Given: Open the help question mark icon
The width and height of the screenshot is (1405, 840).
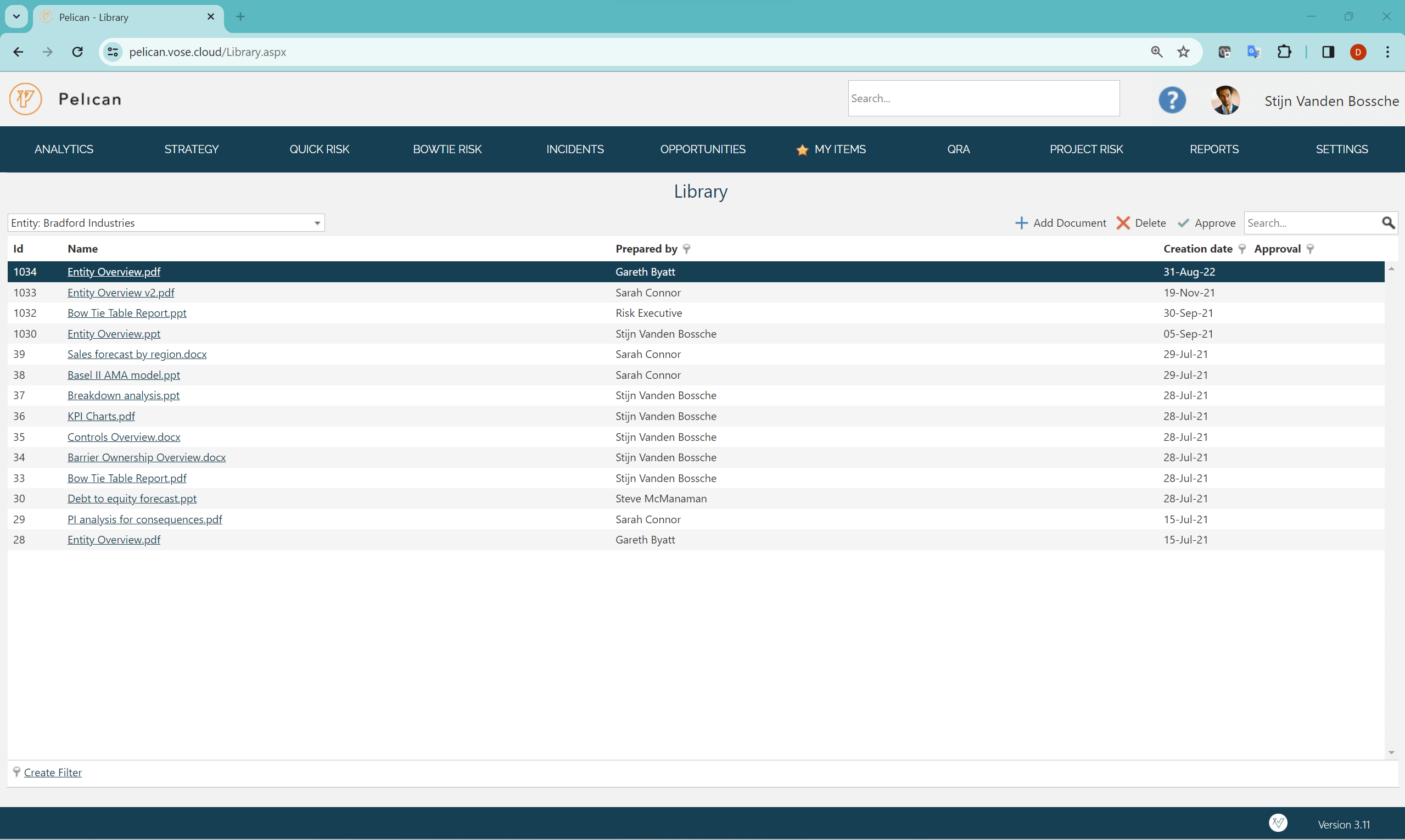Looking at the screenshot, I should 1172,99.
